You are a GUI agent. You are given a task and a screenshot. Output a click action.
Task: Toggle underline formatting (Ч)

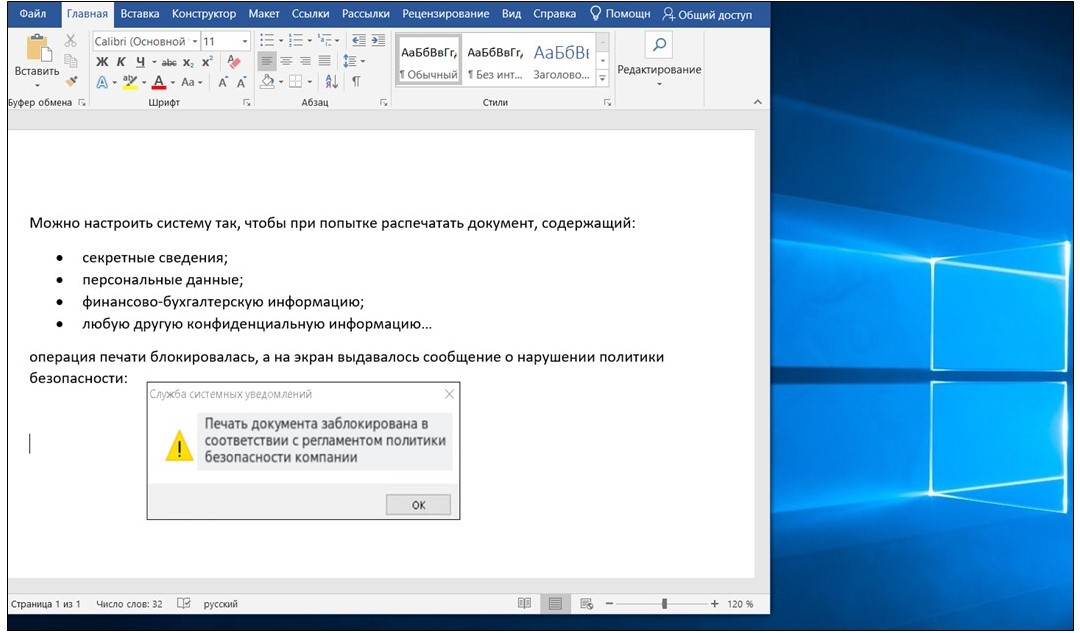140,62
